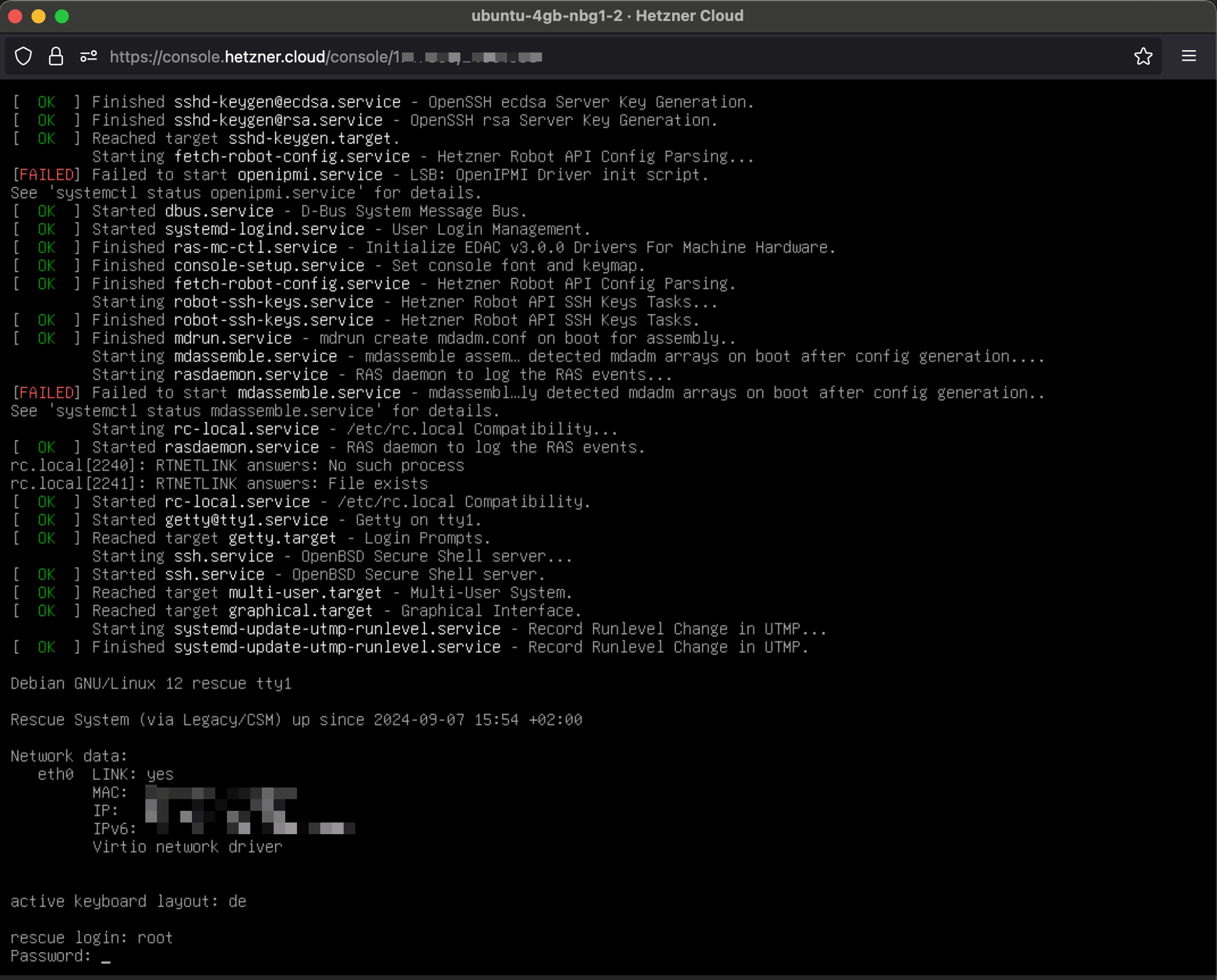Click the site permissions sliders icon

(89, 57)
